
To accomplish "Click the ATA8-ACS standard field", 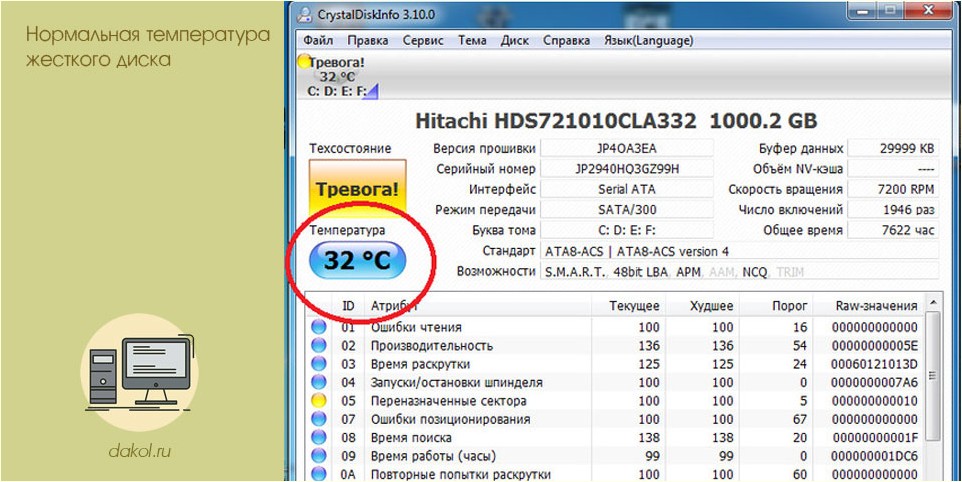I will [739, 251].
